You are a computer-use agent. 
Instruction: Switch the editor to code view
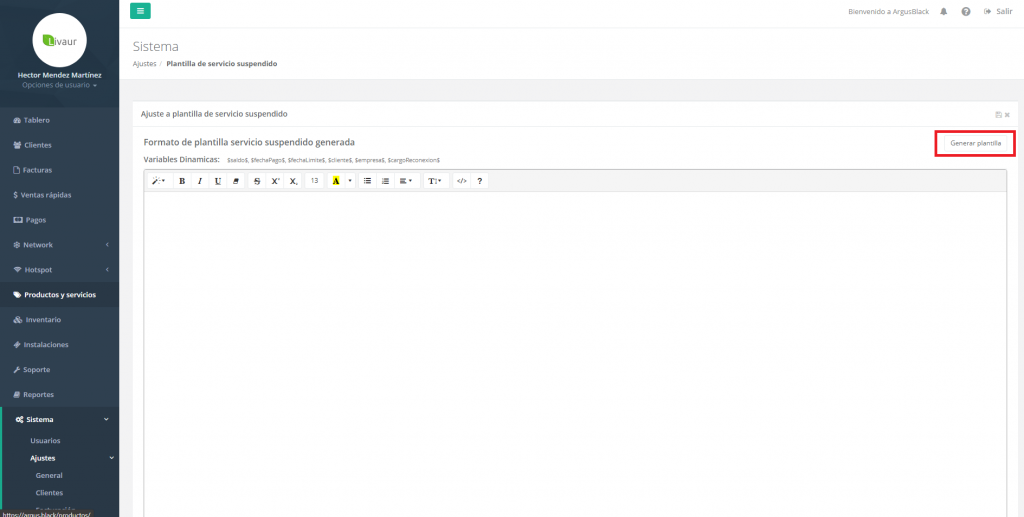461,181
